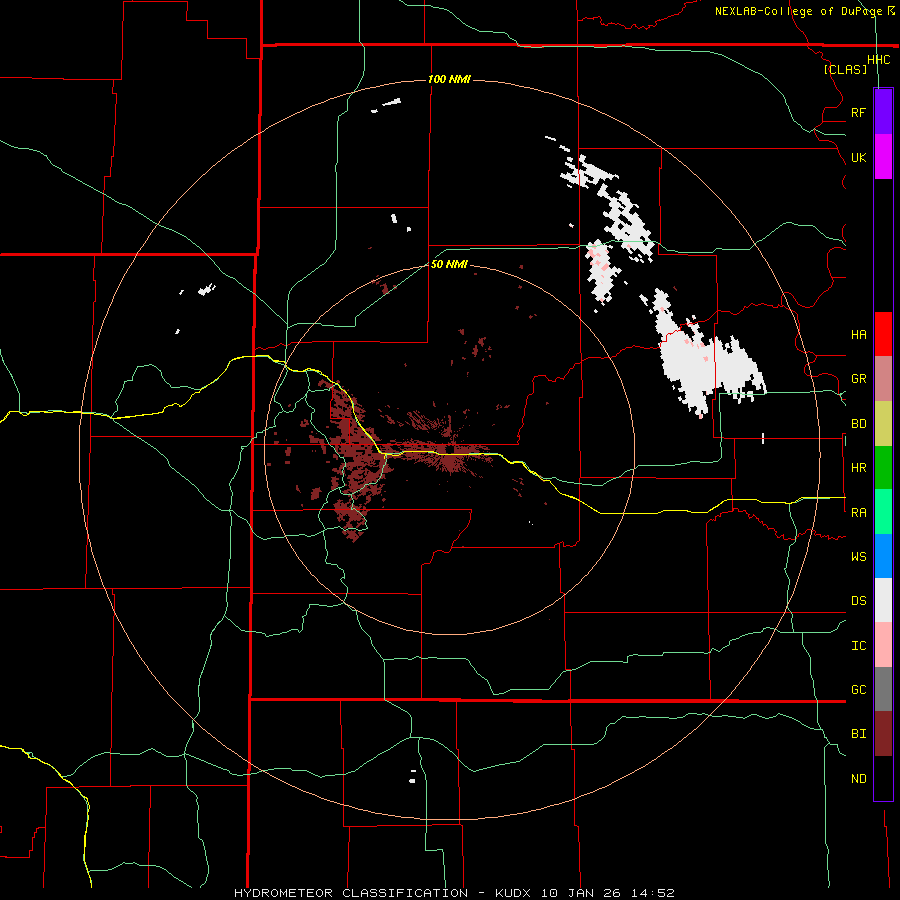Click the NEXLAB-College of DuPage credit text

798,11
